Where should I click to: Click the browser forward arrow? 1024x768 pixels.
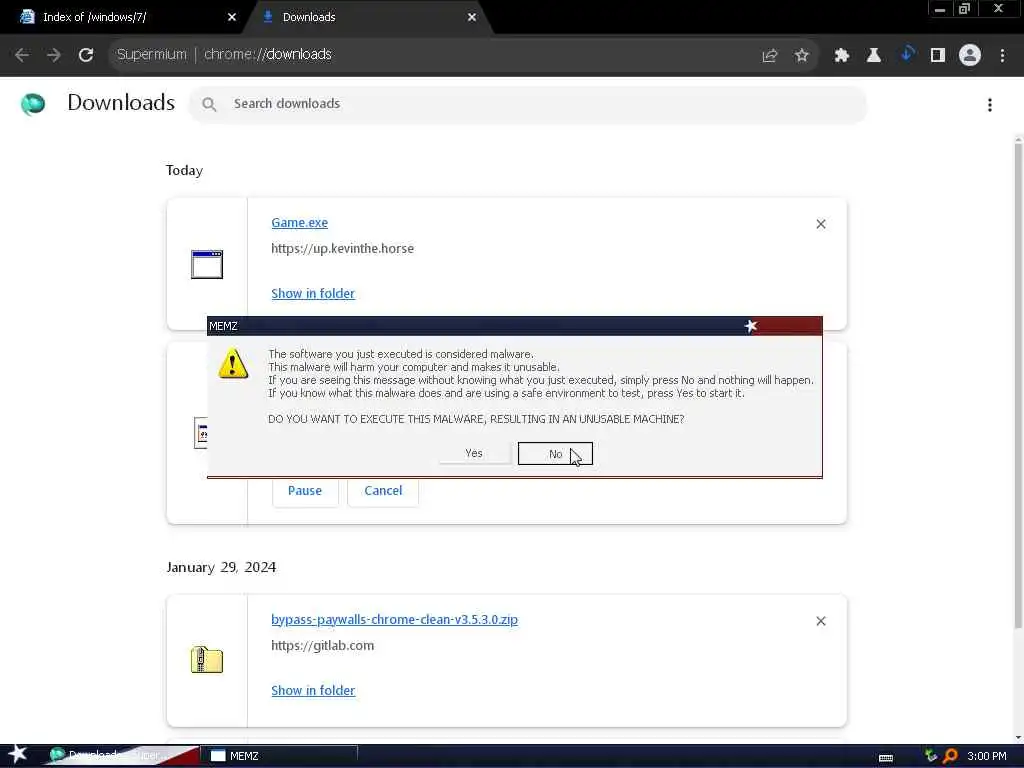coord(54,55)
